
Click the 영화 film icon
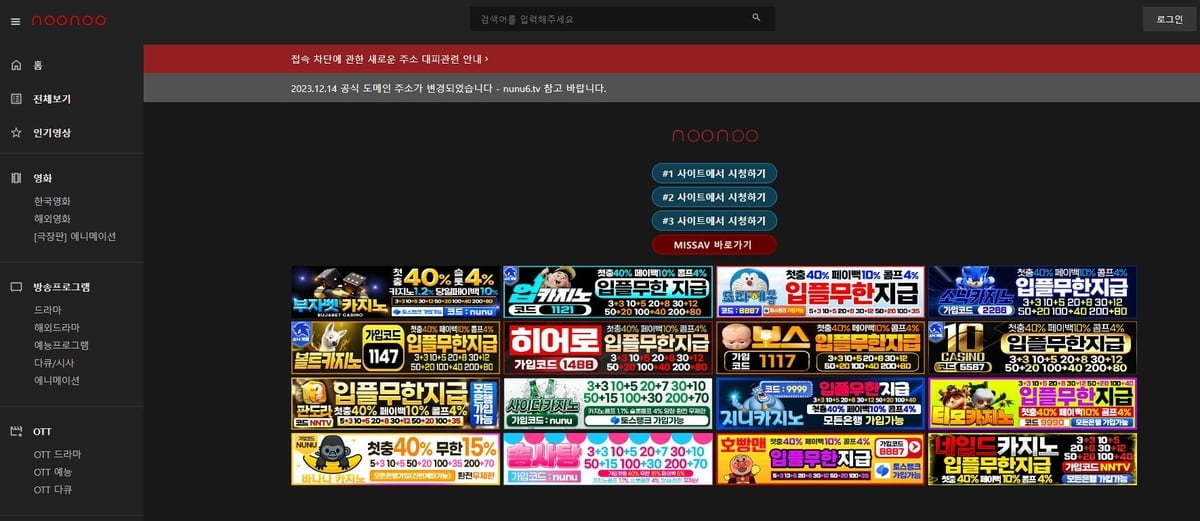[15, 178]
